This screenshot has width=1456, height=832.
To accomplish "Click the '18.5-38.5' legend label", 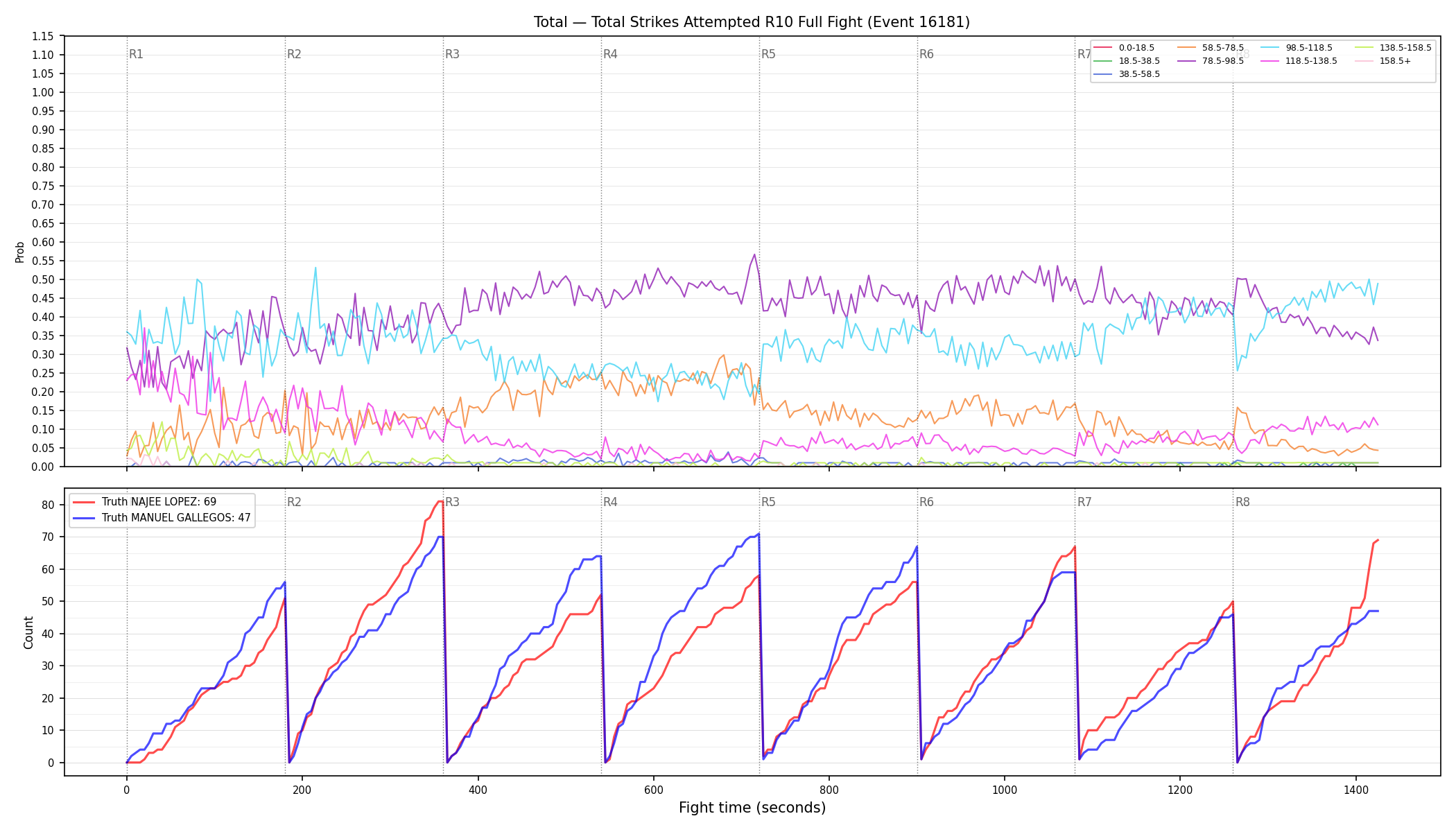I will [1139, 61].
